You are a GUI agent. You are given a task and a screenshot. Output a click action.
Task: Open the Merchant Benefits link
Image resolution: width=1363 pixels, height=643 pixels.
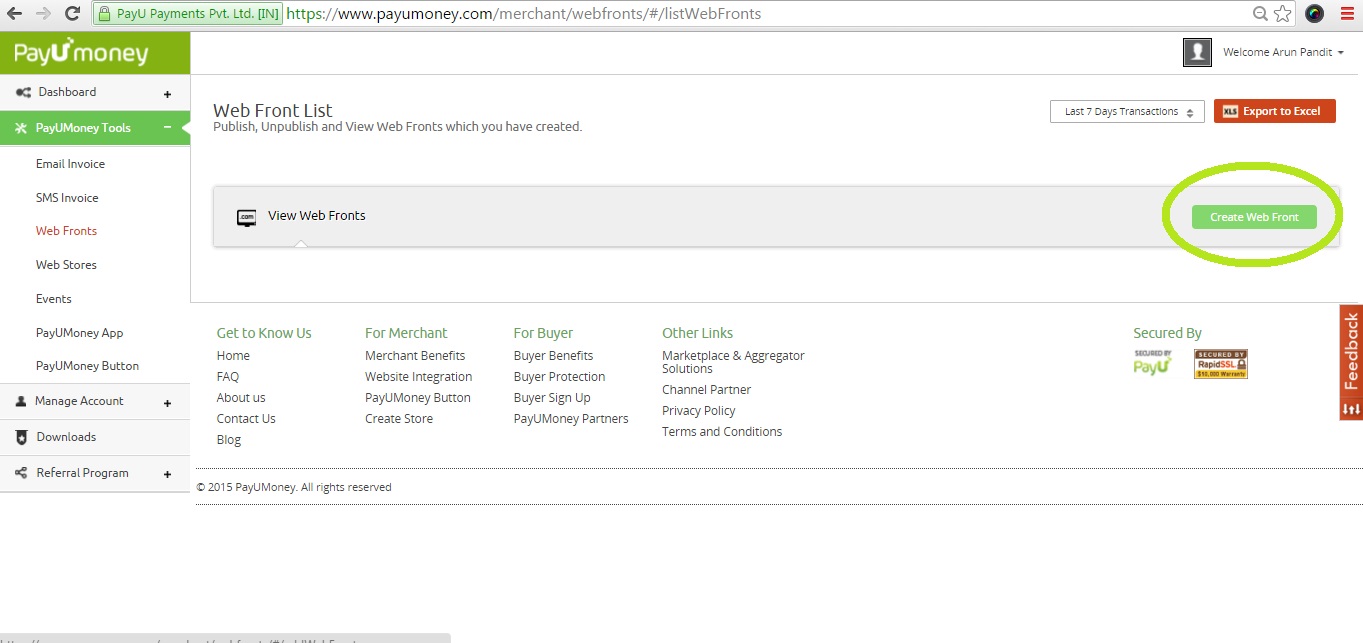click(415, 356)
